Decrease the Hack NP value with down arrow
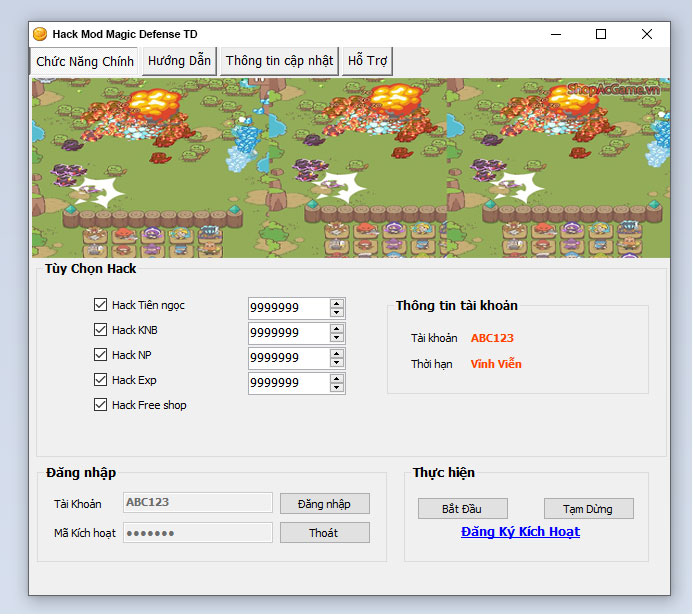 337,363
